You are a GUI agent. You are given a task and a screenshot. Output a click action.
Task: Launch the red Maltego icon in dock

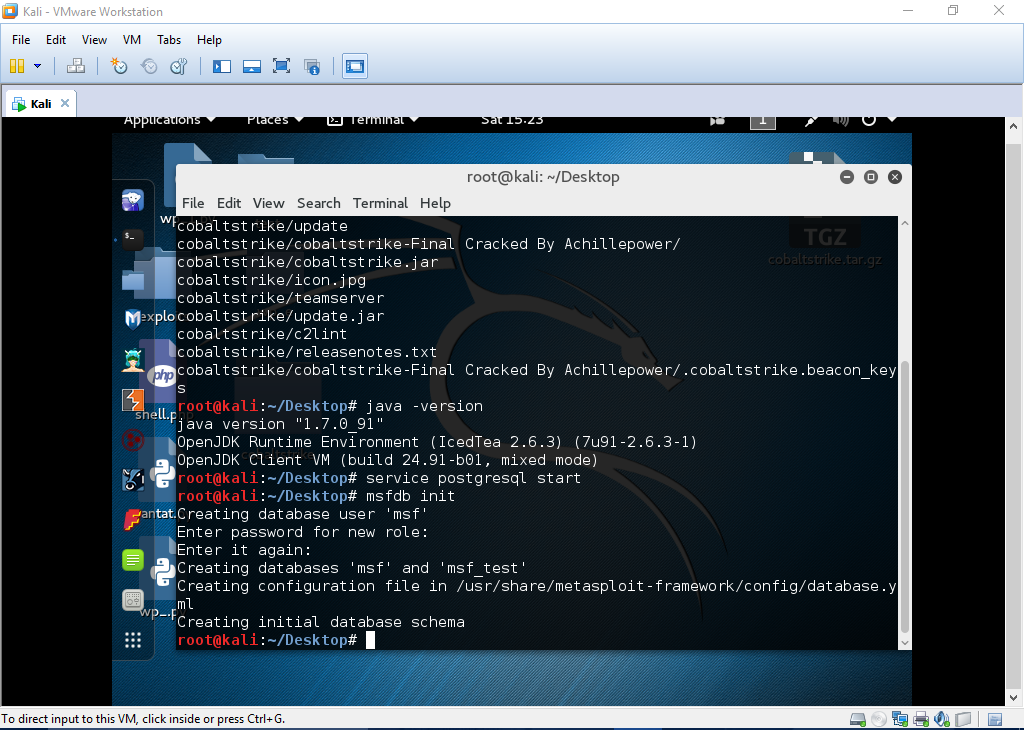133,440
